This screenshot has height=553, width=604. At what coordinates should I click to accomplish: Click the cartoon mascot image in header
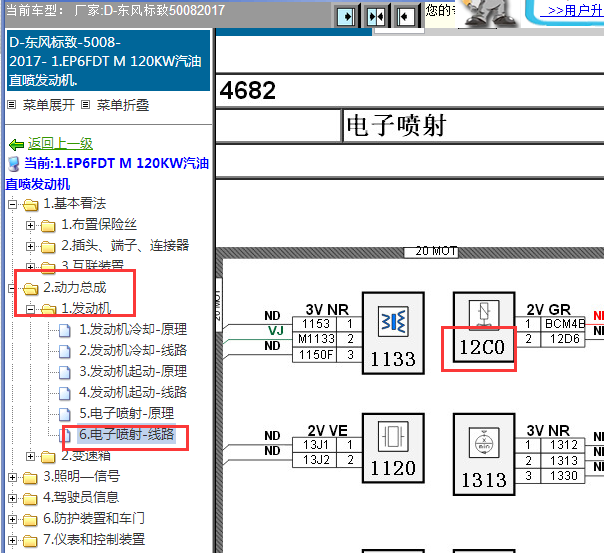tap(490, 13)
